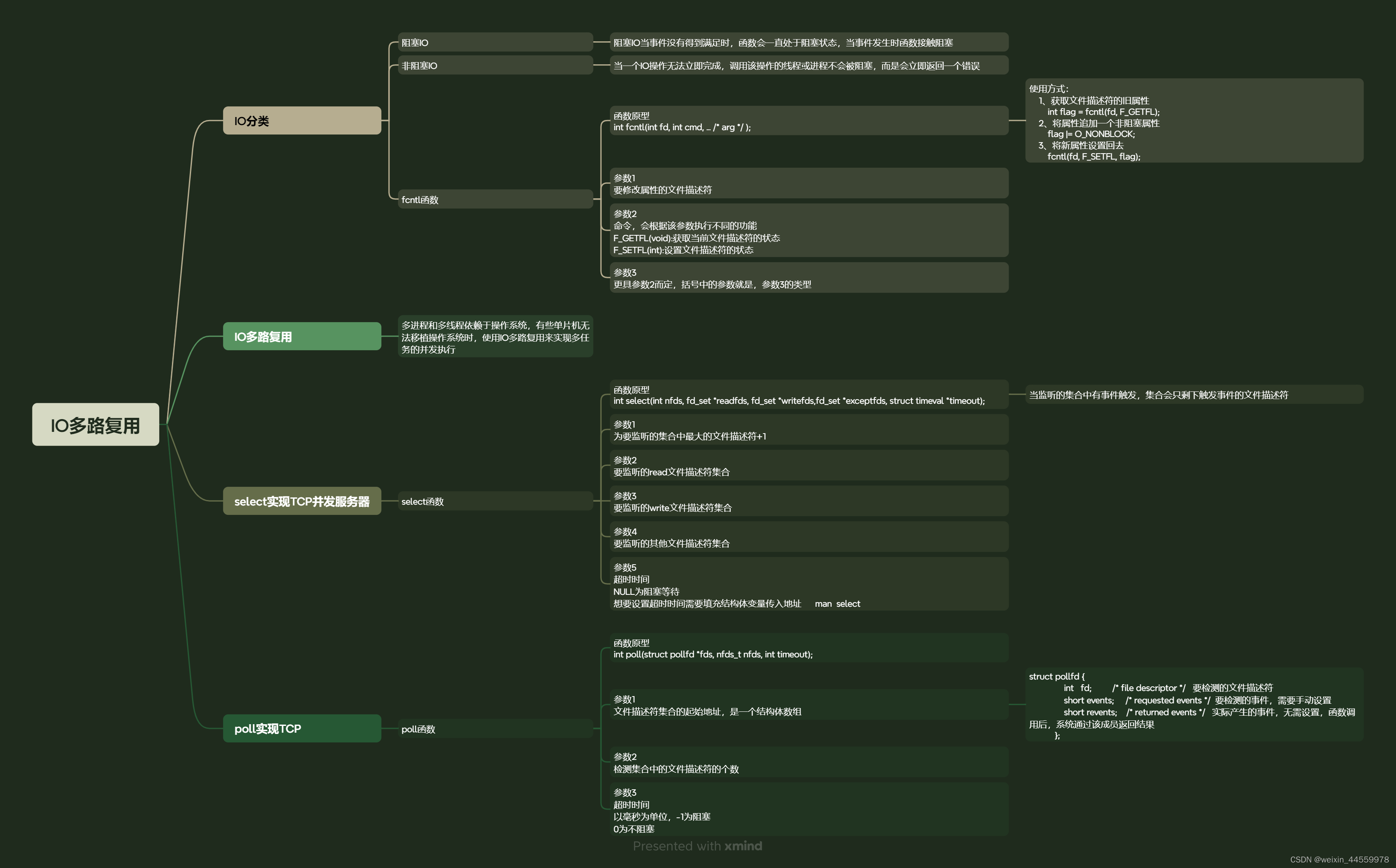Select fcntl 参数2 node with F_GETFL
1396x868 pixels.
(x=809, y=231)
